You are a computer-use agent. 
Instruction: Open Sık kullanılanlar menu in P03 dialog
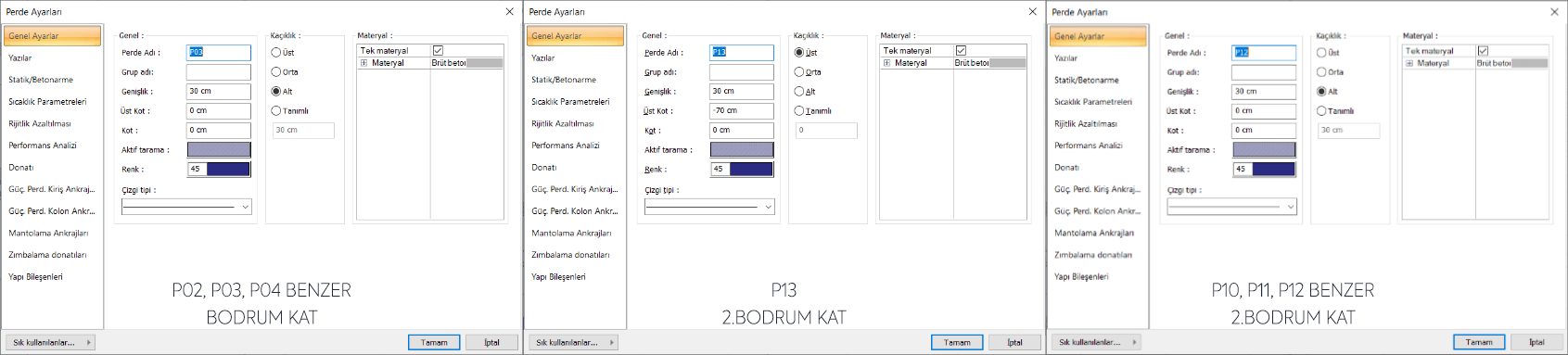point(51,343)
